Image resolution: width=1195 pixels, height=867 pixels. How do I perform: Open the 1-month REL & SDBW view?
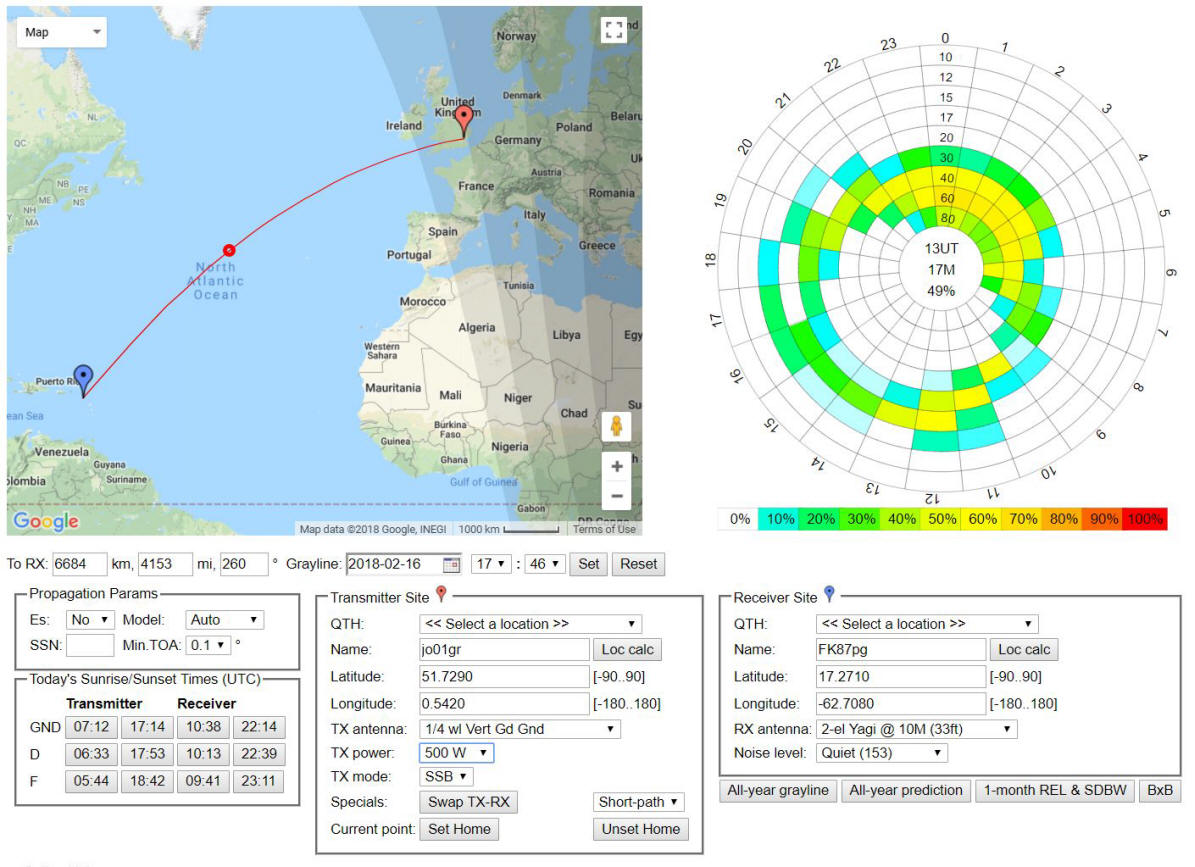click(1055, 790)
